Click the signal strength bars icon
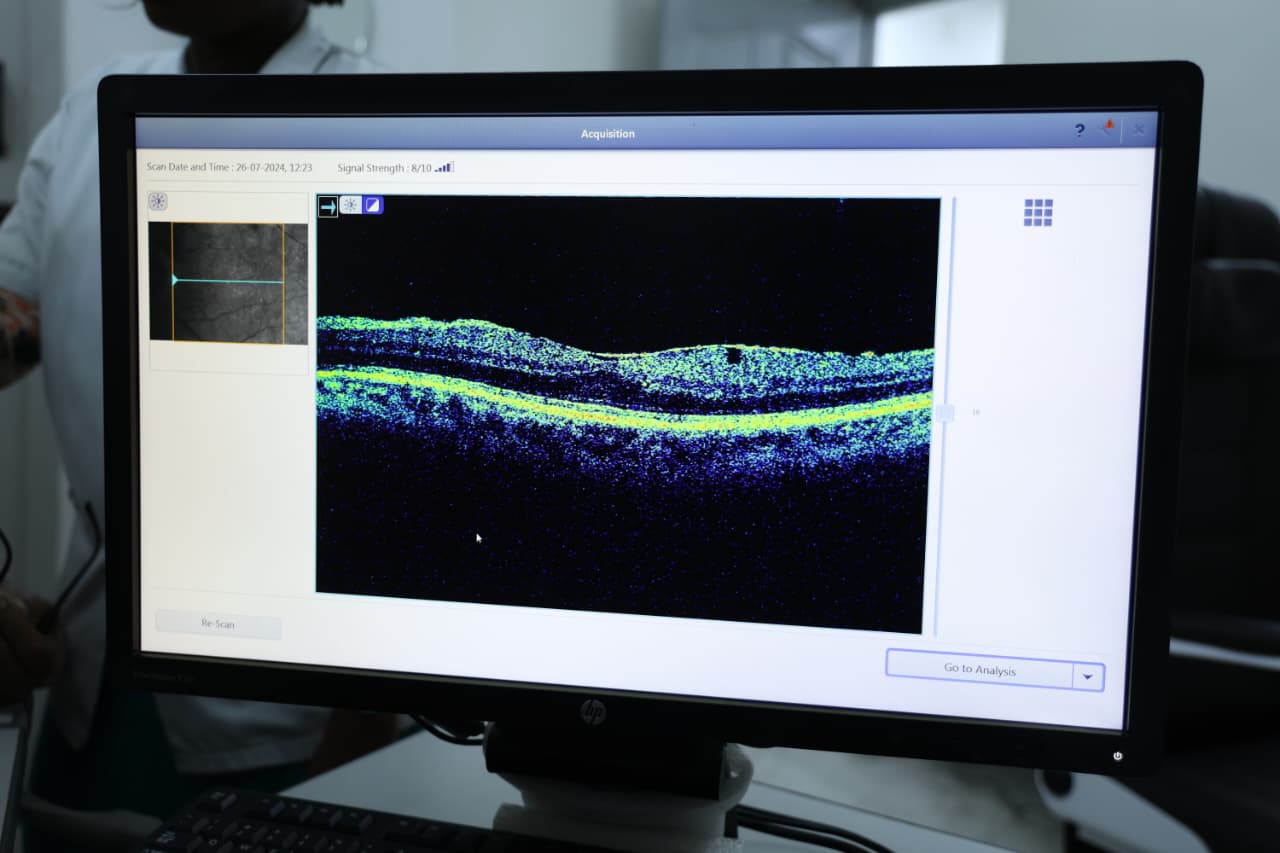This screenshot has height=853, width=1280. click(x=444, y=168)
